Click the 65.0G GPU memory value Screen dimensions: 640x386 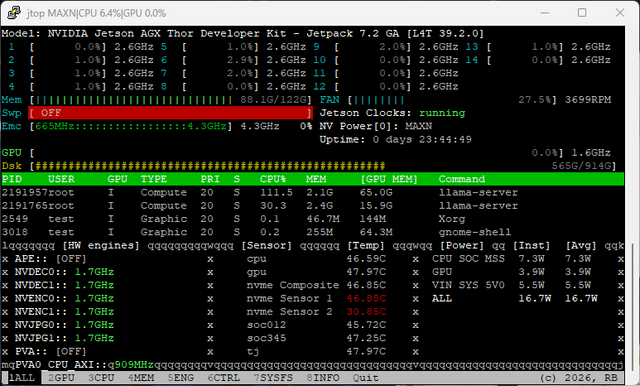376,193
